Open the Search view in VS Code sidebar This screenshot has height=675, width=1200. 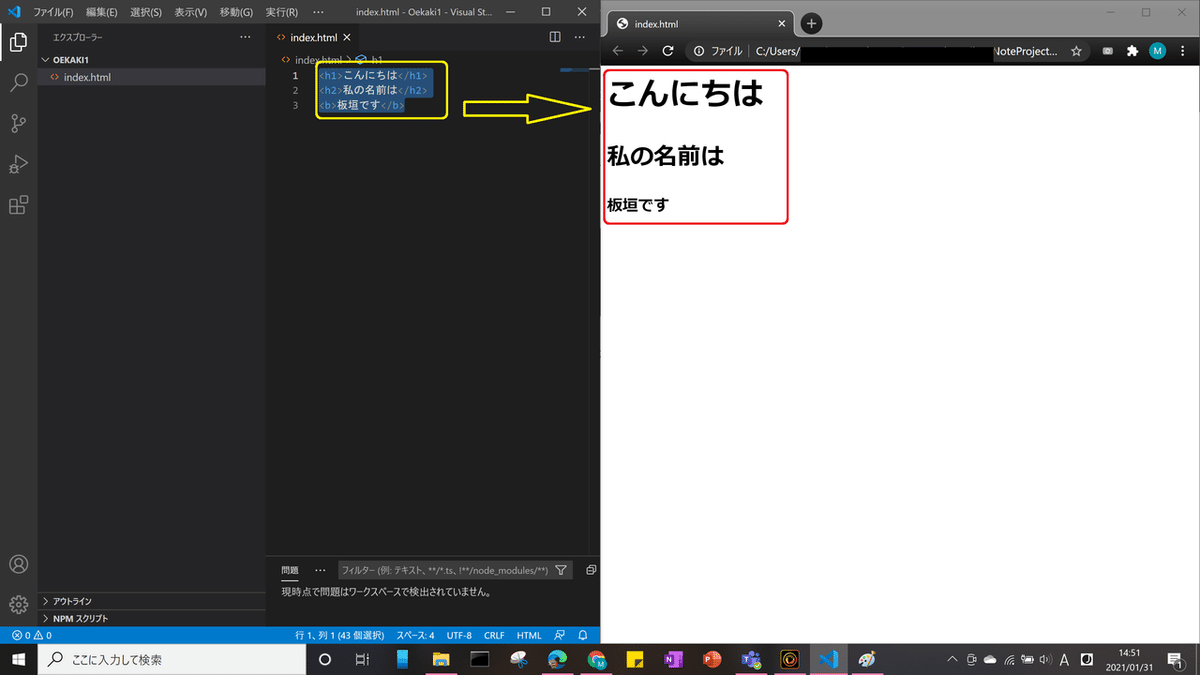click(18, 83)
